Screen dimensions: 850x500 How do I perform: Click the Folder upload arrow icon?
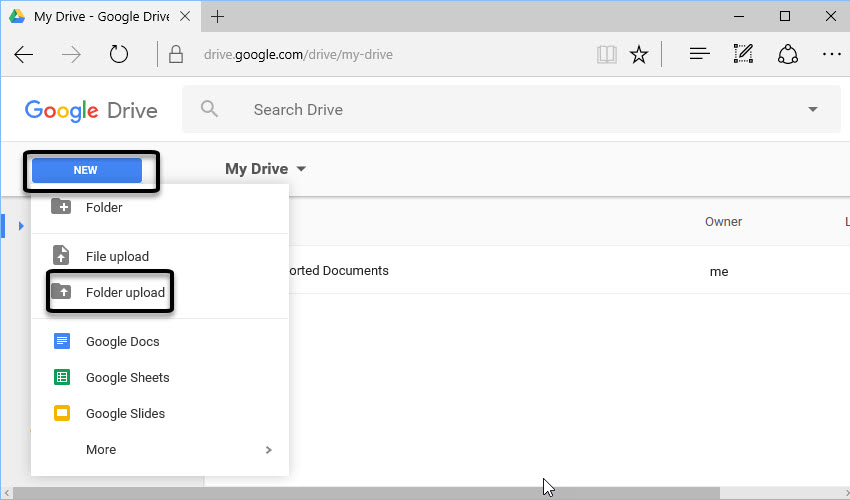[61, 292]
